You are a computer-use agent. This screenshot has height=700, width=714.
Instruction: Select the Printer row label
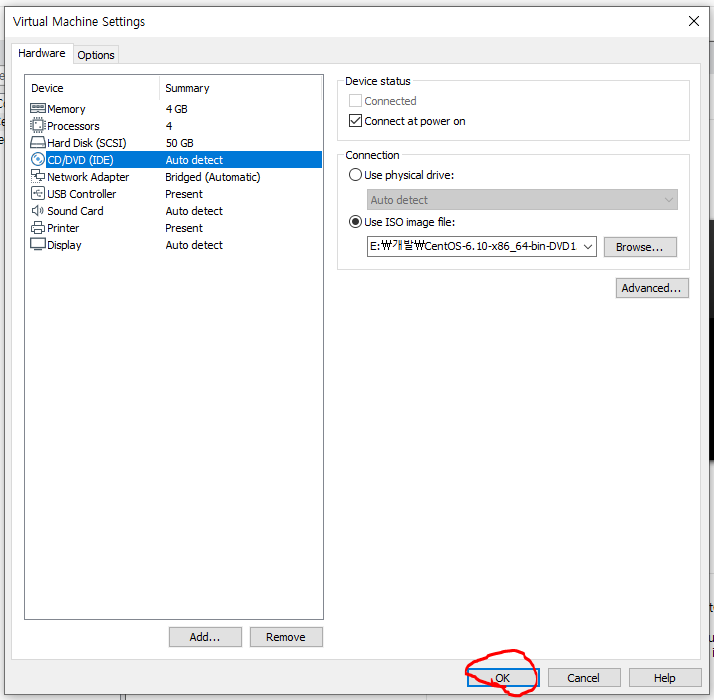click(63, 228)
